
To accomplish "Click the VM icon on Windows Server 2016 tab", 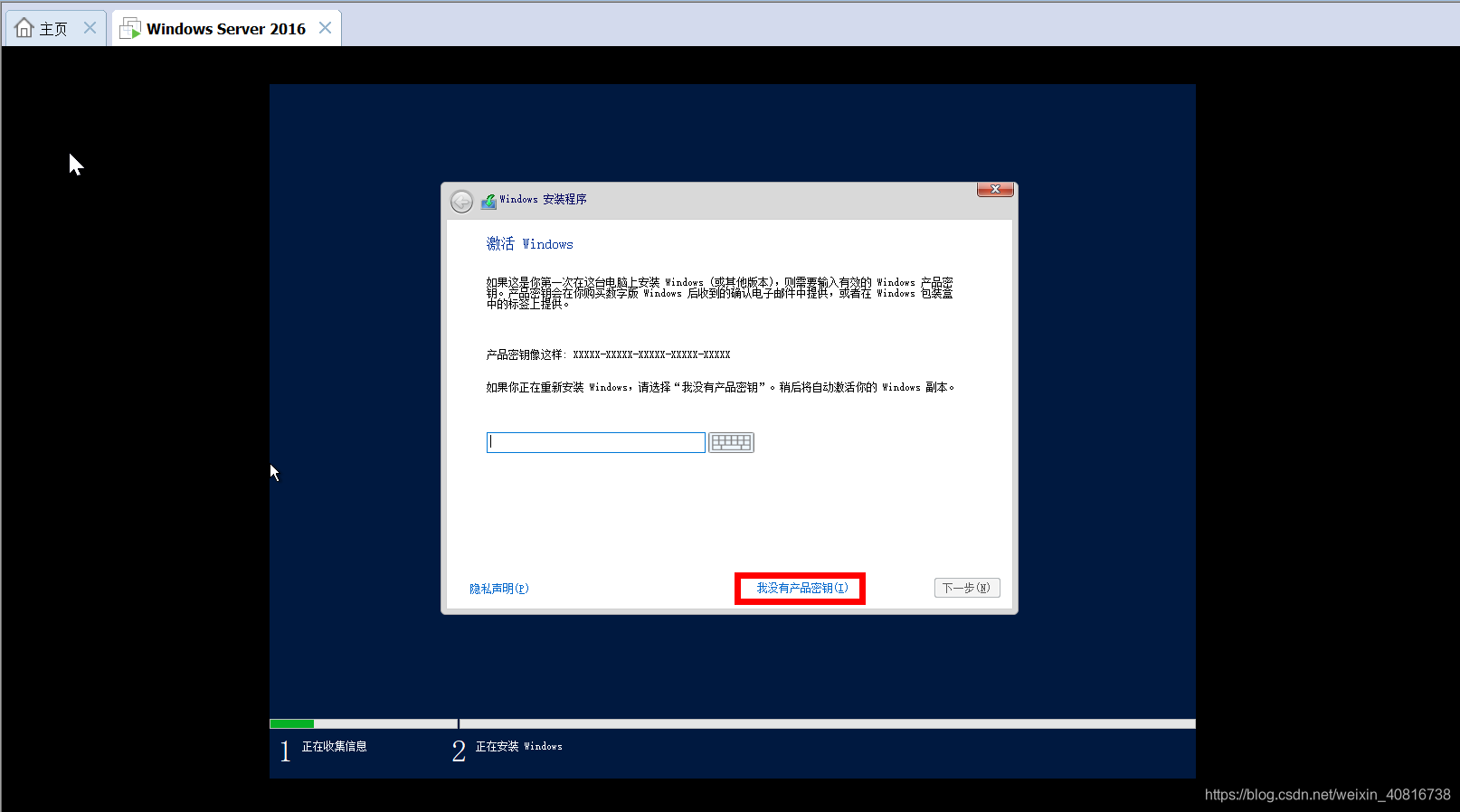I will click(130, 28).
